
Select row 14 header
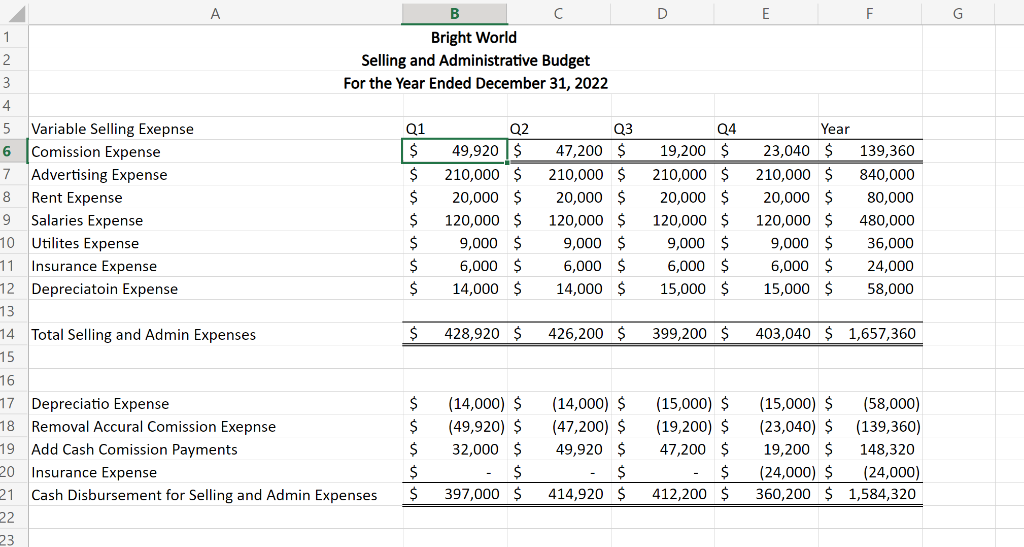point(14,334)
